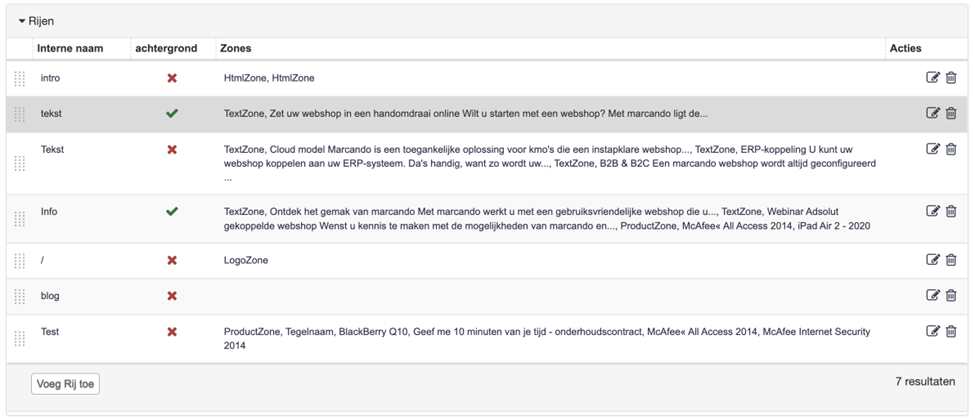This screenshot has width=975, height=420.
Task: Click the green check in 'Zet uw webshop' row
Action: coord(172,114)
